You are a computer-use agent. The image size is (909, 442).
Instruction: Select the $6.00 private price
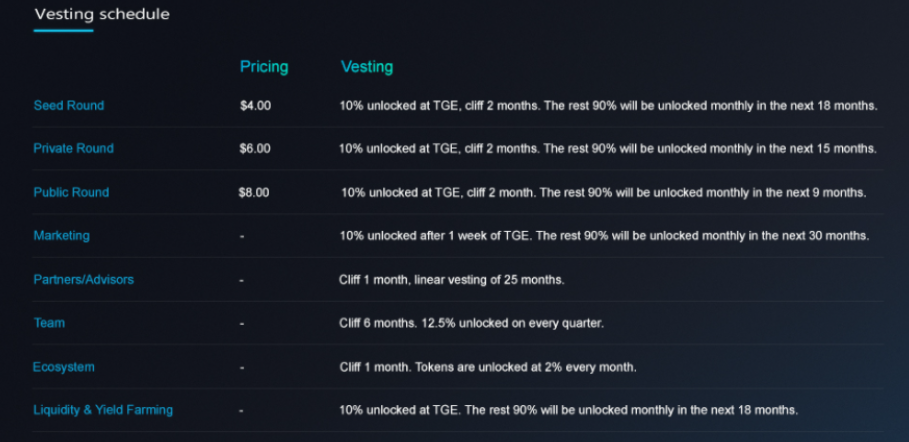pyautogui.click(x=255, y=148)
